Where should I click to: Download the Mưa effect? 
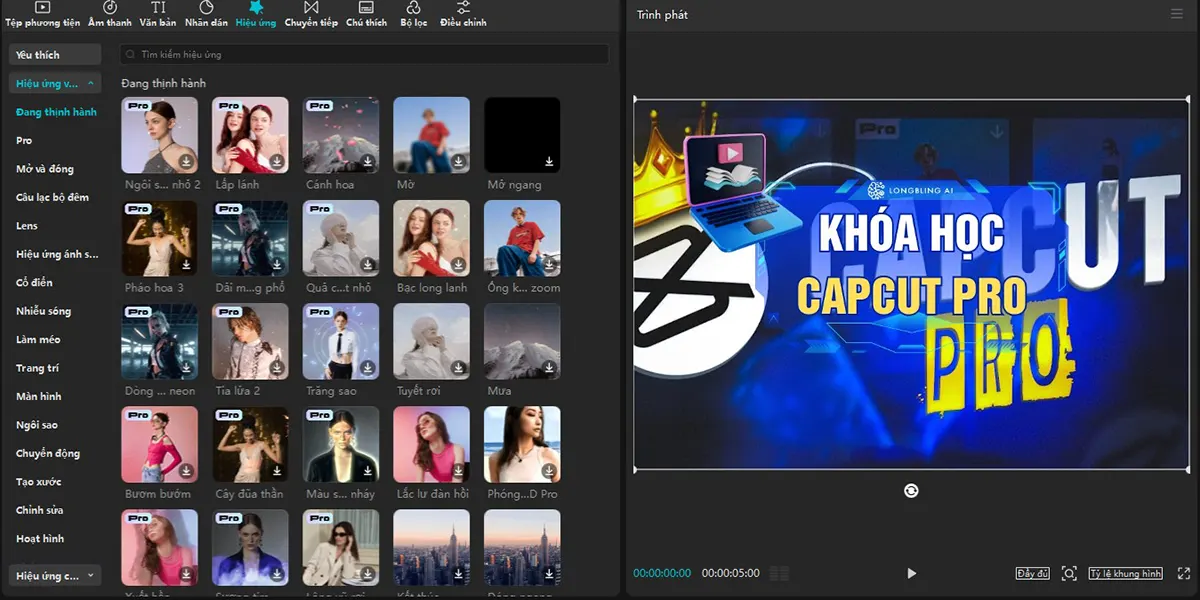pos(549,368)
